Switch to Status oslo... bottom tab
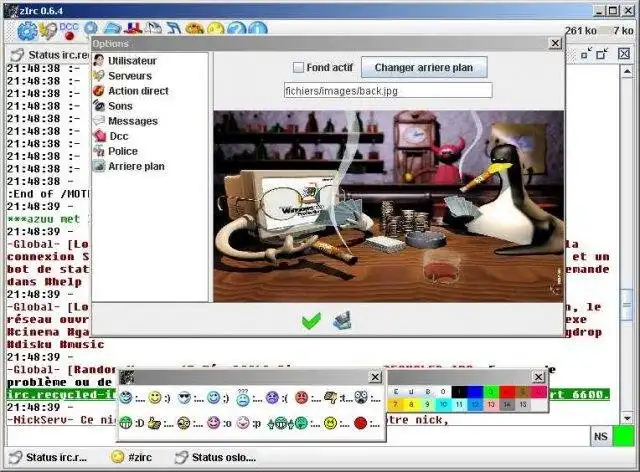This screenshot has width=640, height=472. (x=216, y=458)
